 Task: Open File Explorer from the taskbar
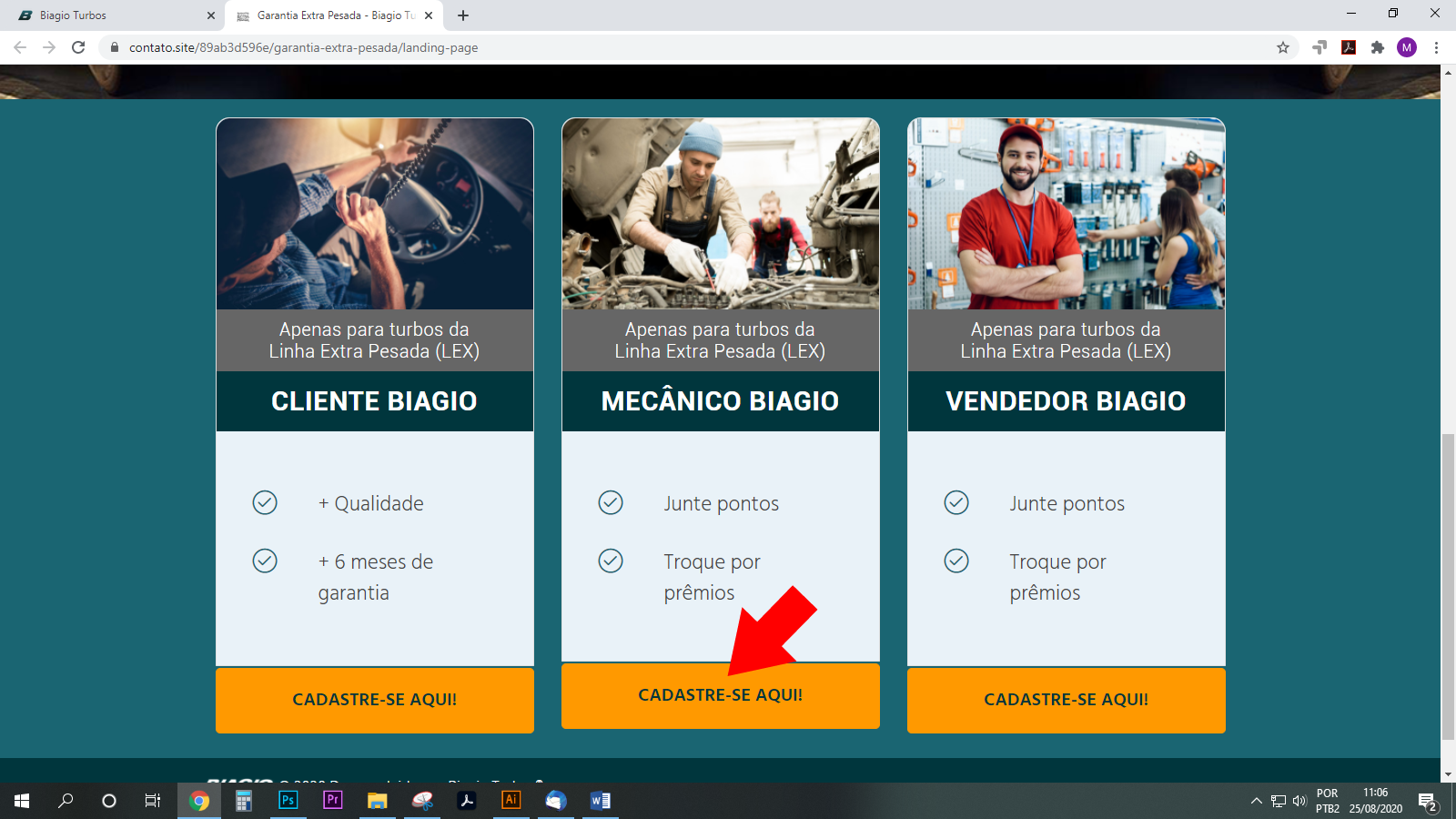(377, 801)
